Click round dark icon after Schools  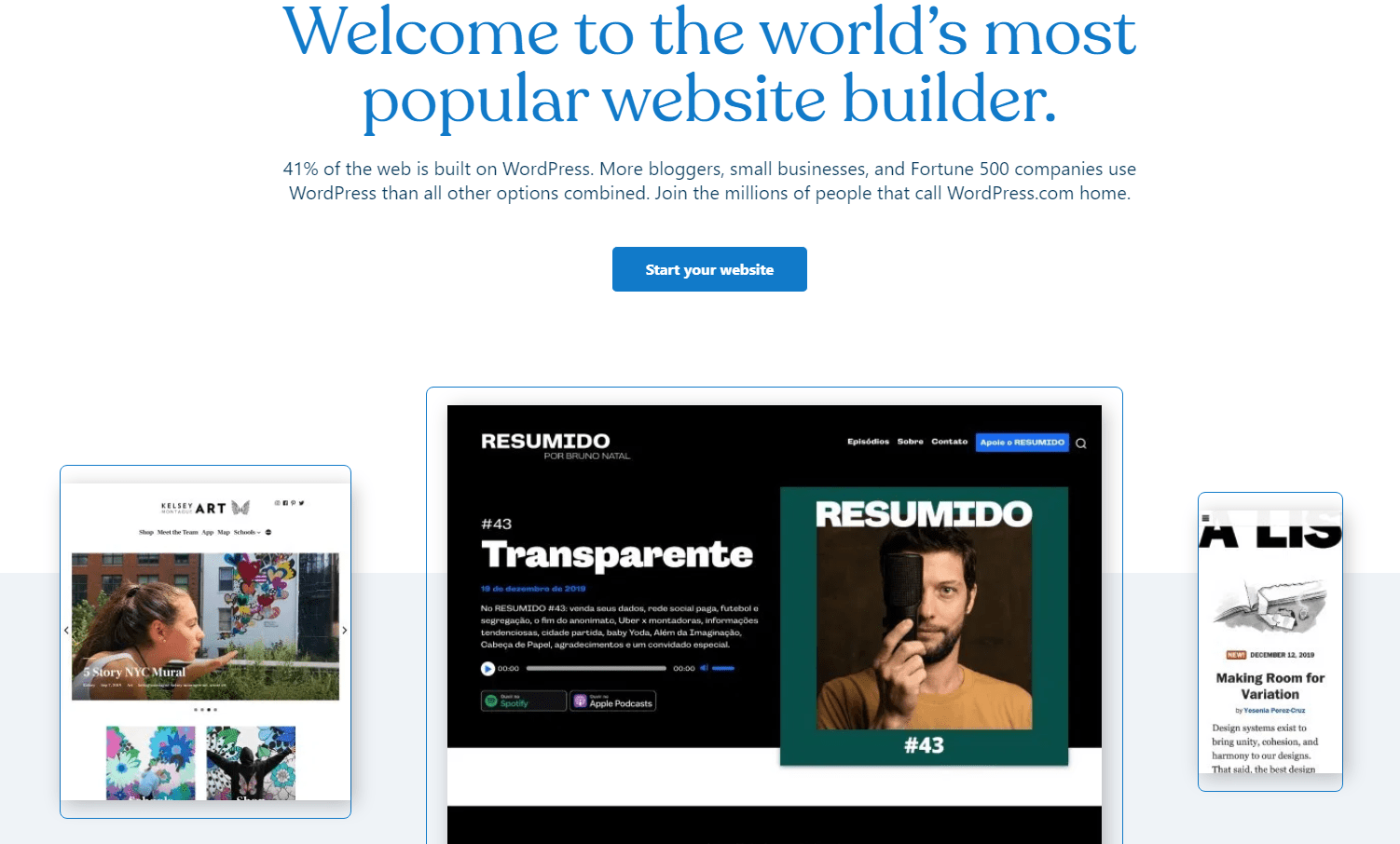[268, 532]
